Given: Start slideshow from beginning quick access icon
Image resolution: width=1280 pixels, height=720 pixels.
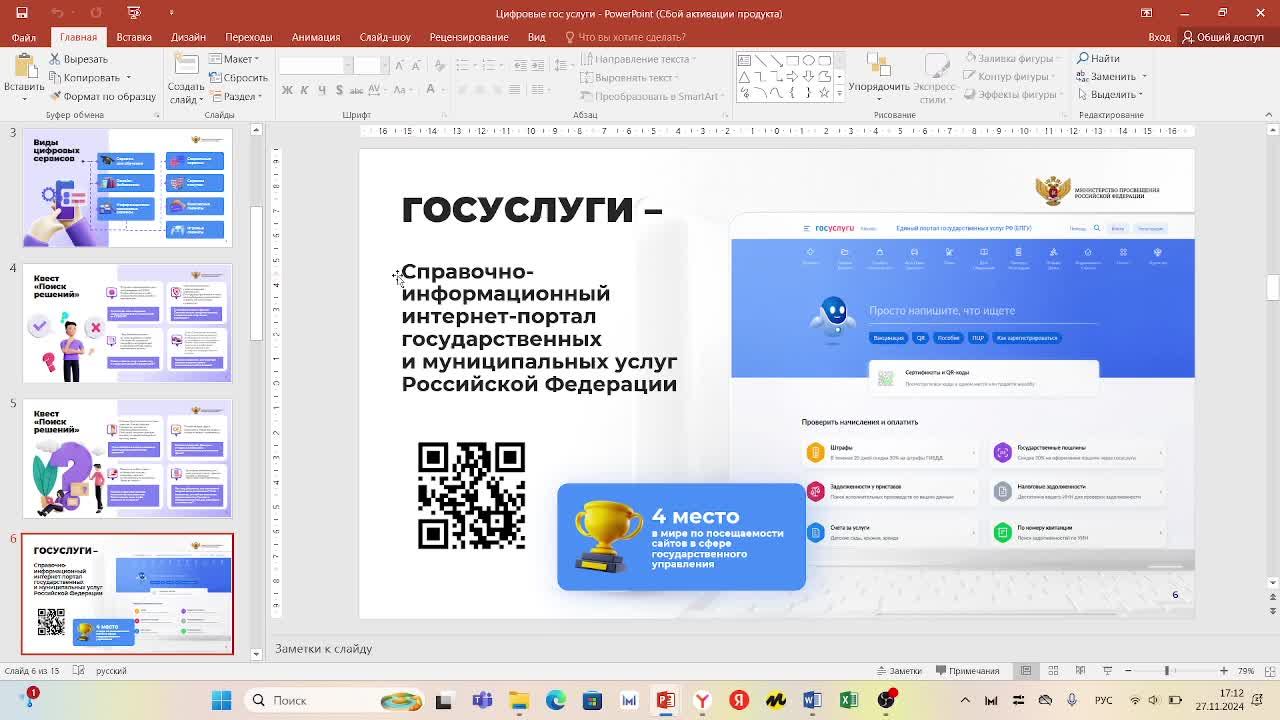Looking at the screenshot, I should coord(134,13).
